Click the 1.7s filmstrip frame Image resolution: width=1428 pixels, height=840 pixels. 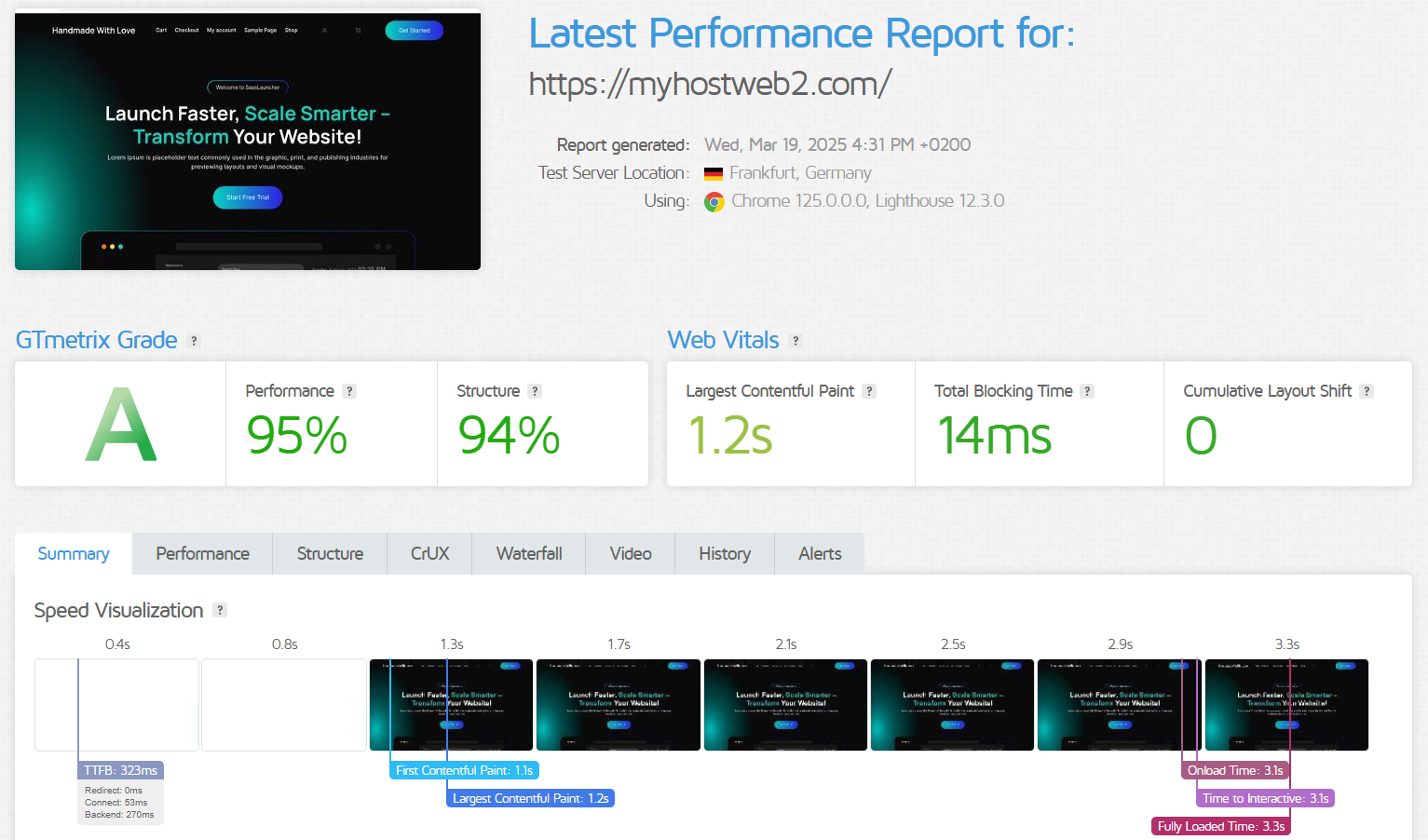point(619,705)
